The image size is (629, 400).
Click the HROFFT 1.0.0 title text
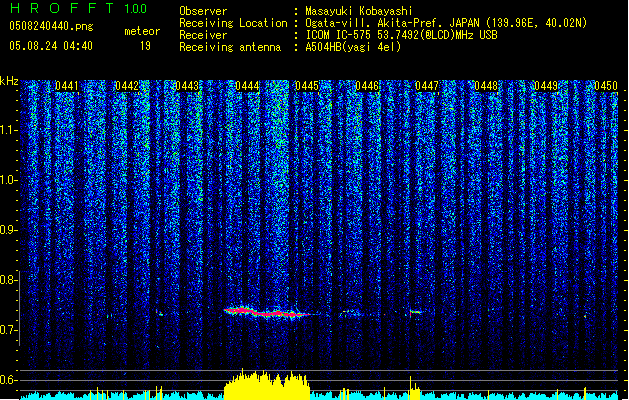(x=78, y=8)
